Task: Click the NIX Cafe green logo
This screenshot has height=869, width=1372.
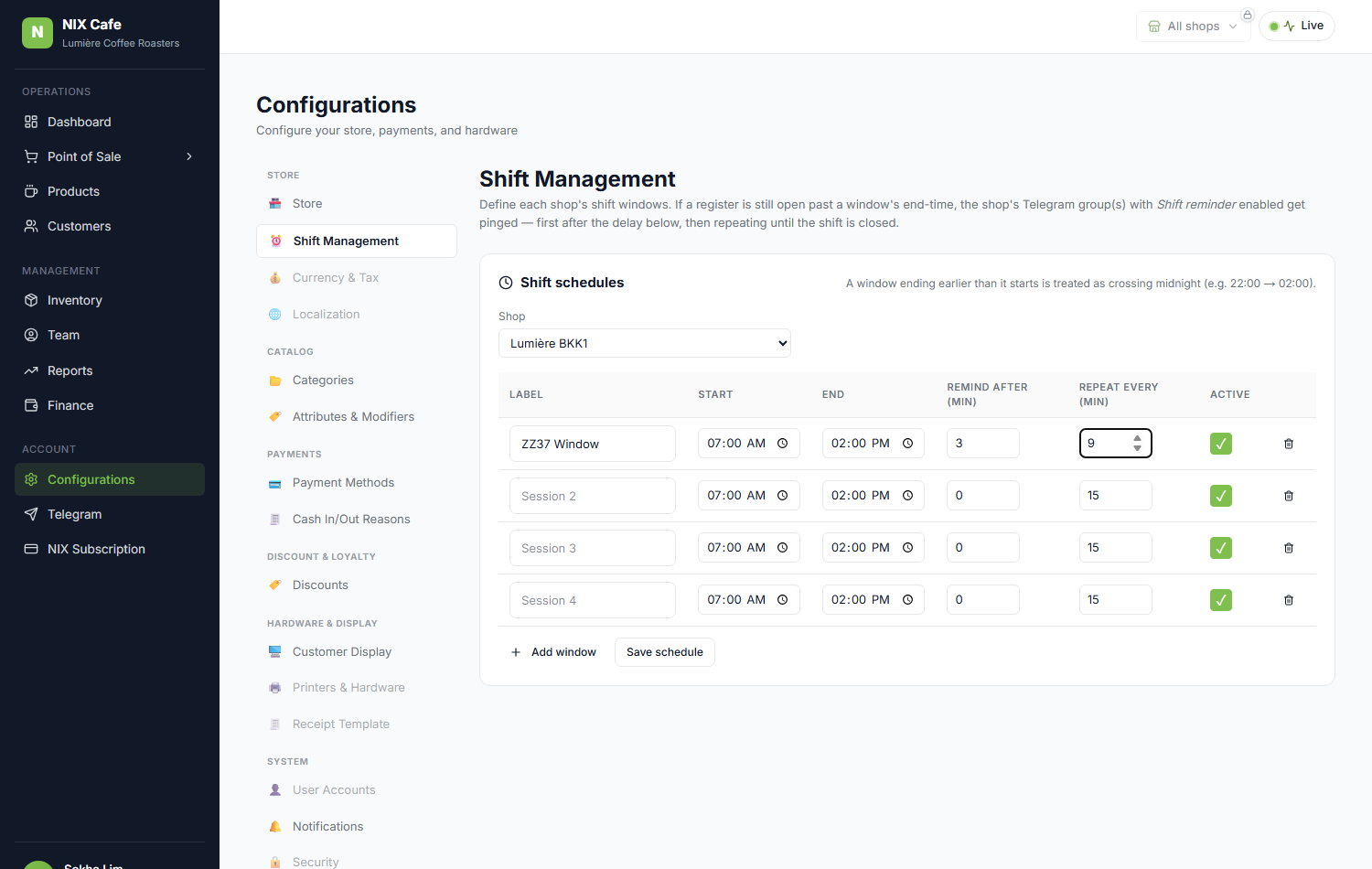Action: [38, 32]
